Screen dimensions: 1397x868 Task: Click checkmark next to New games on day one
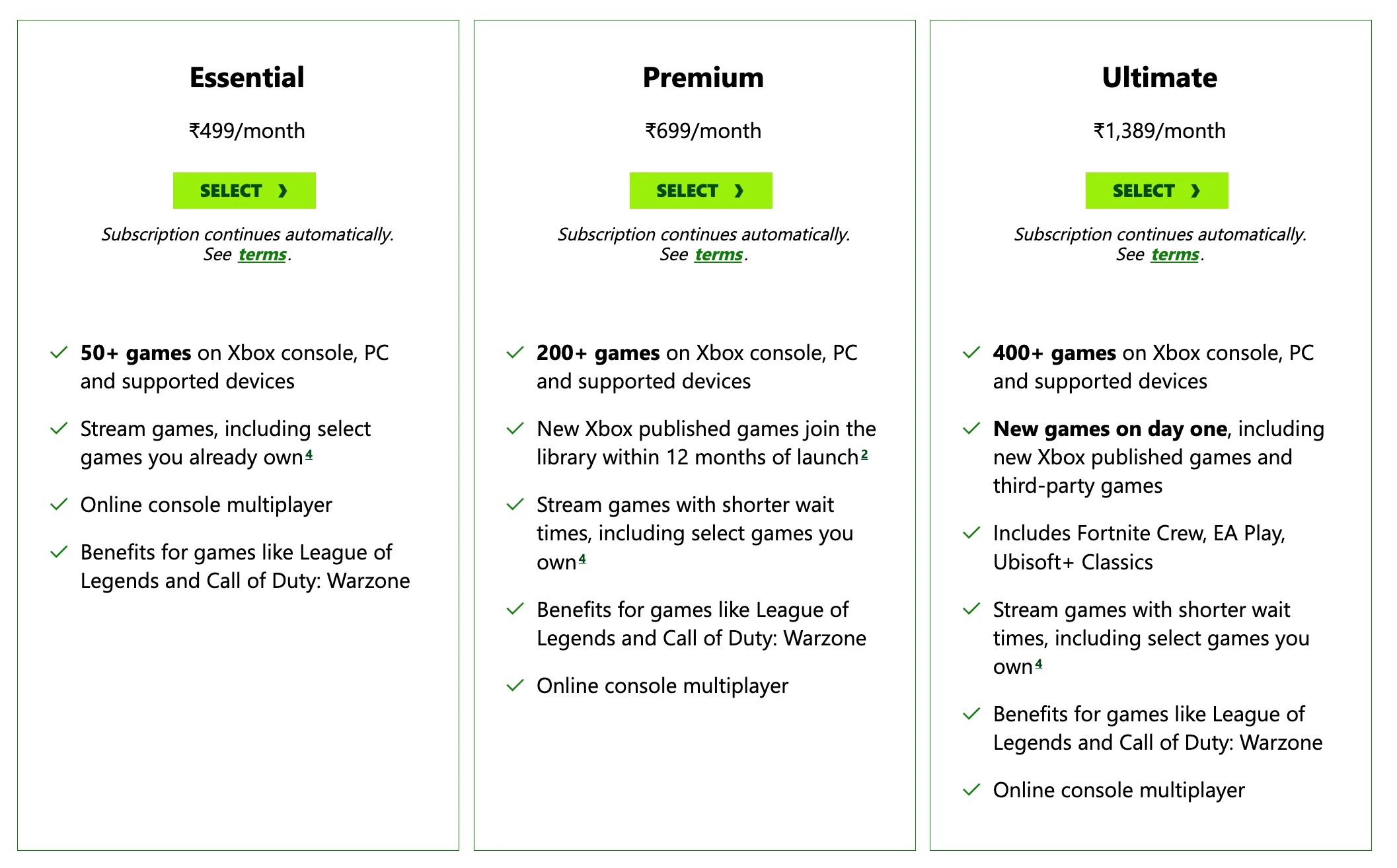[971, 429]
